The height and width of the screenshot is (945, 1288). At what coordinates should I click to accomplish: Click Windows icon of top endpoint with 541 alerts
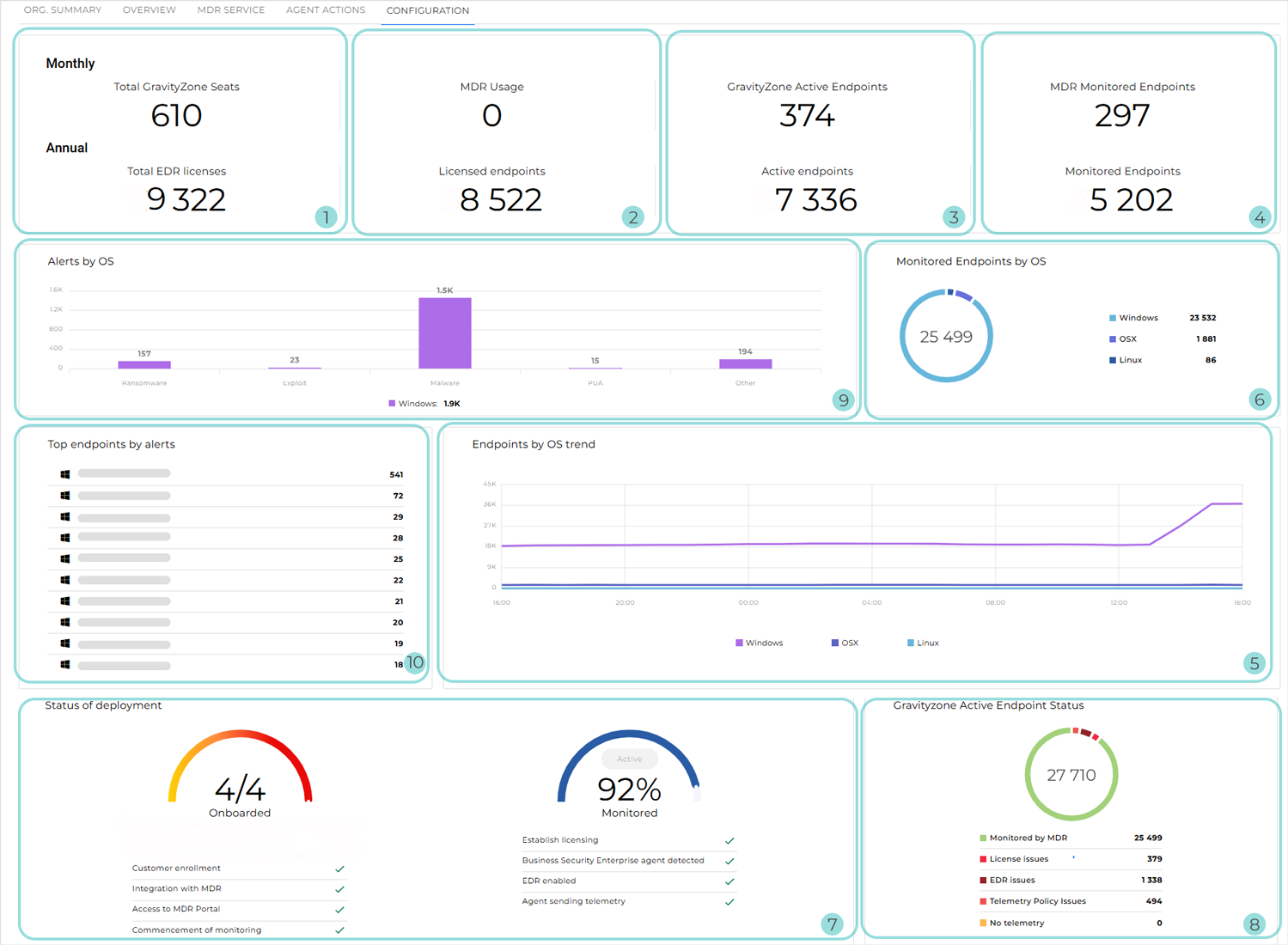point(65,474)
